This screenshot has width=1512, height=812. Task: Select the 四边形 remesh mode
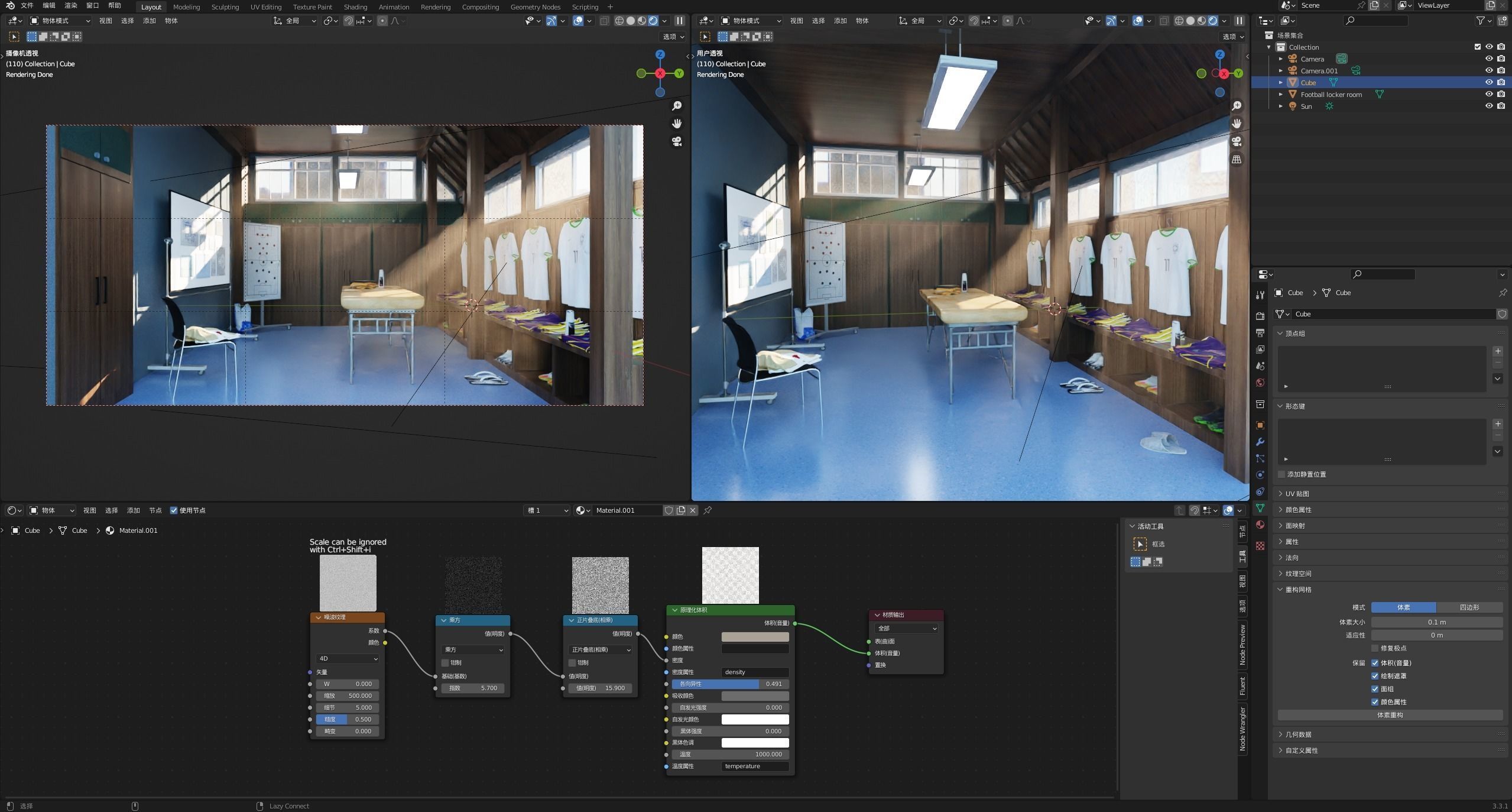tap(1469, 607)
